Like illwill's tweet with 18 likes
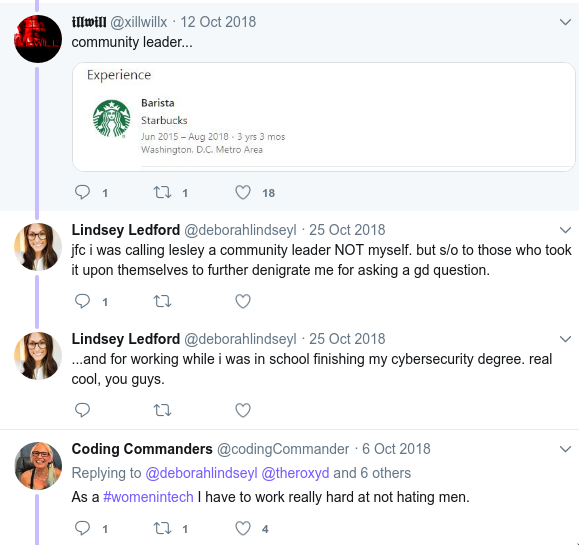Screen dimensions: 579x545 point(243,192)
